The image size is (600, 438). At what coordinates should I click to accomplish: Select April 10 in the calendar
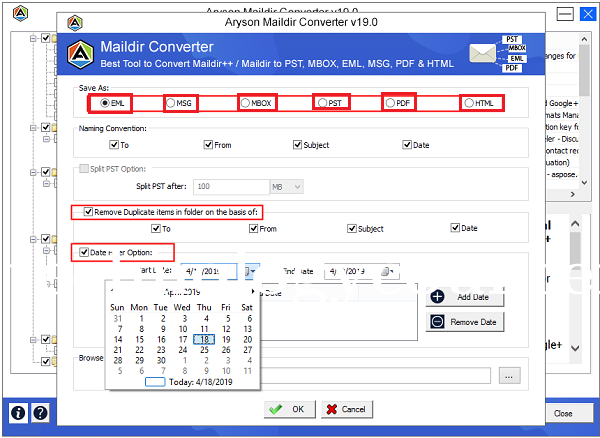183,329
